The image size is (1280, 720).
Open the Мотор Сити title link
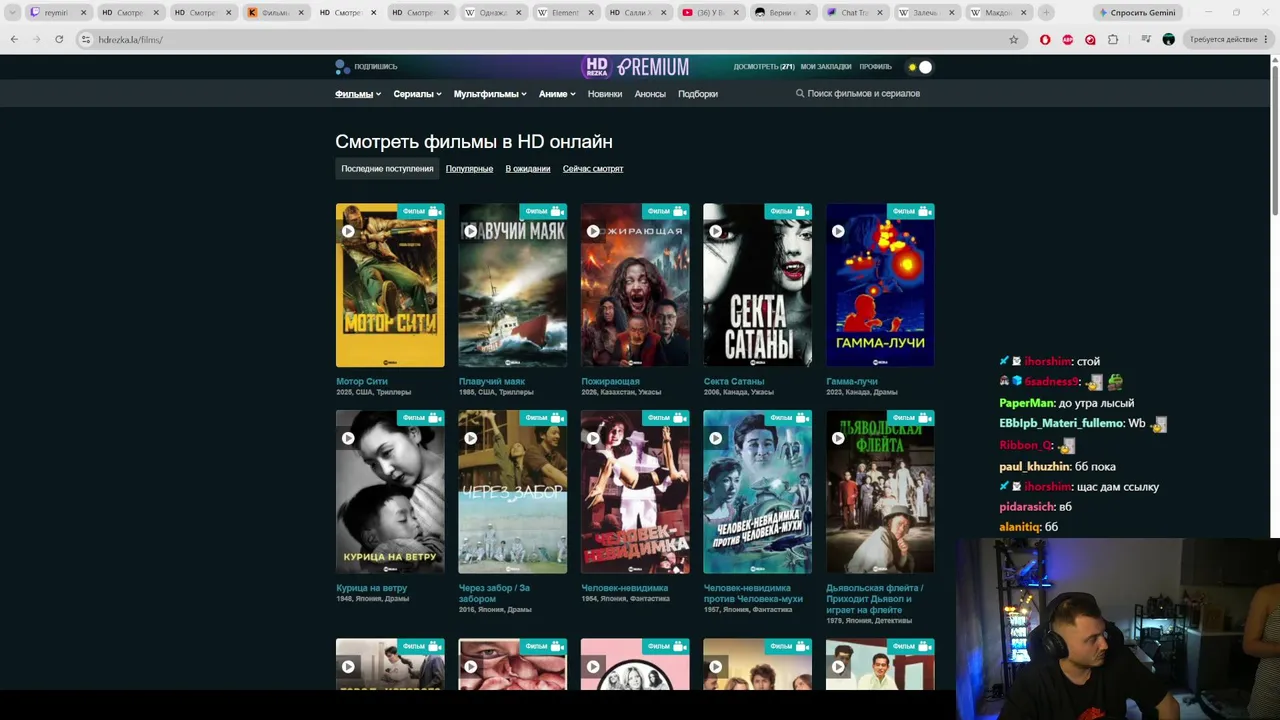(x=362, y=381)
